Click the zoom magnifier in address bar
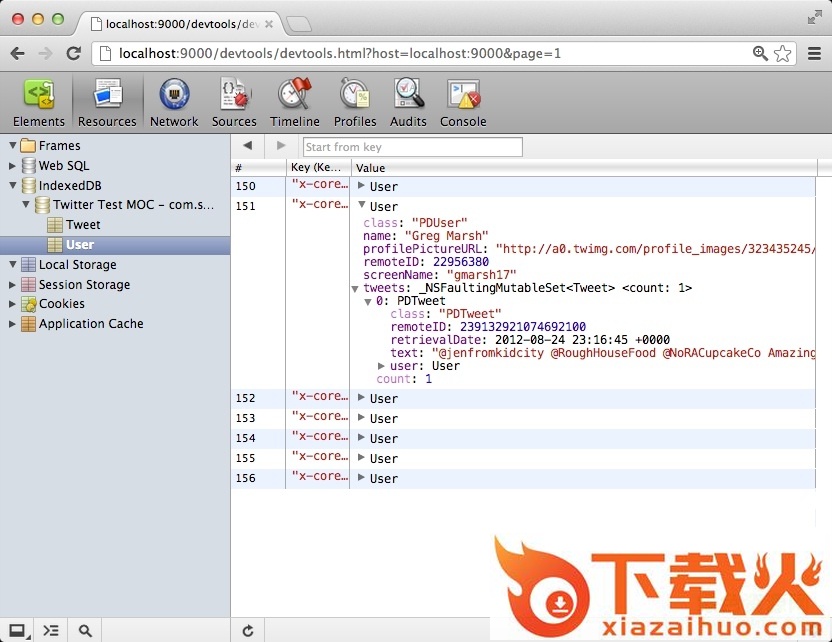 (x=760, y=54)
